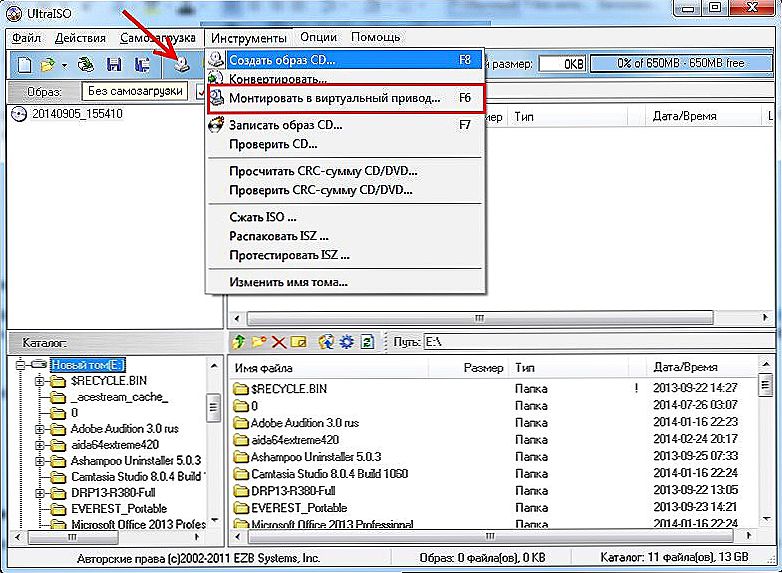
Task: Select EVEREST_Portable row in file list
Action: (299, 508)
